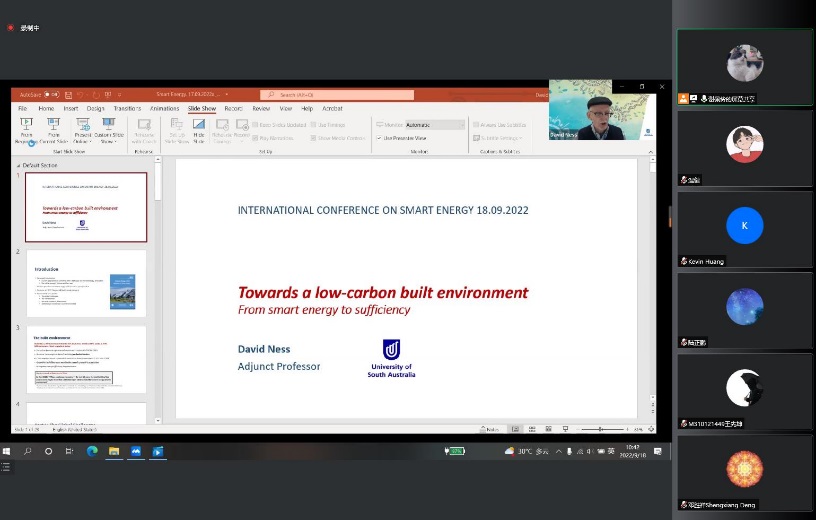Toggle the Use Timings checkbox
Viewport: 816px width, 520px height.
click(314, 124)
